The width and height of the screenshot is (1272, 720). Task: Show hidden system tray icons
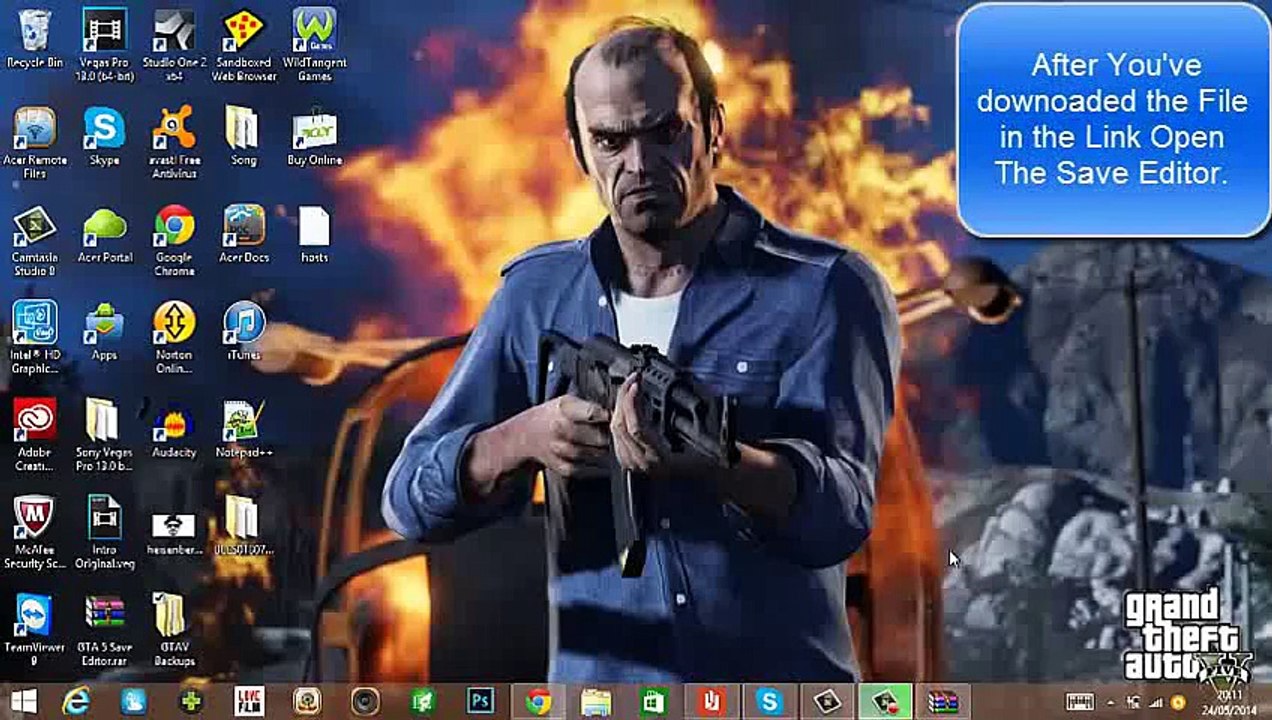click(x=1111, y=702)
